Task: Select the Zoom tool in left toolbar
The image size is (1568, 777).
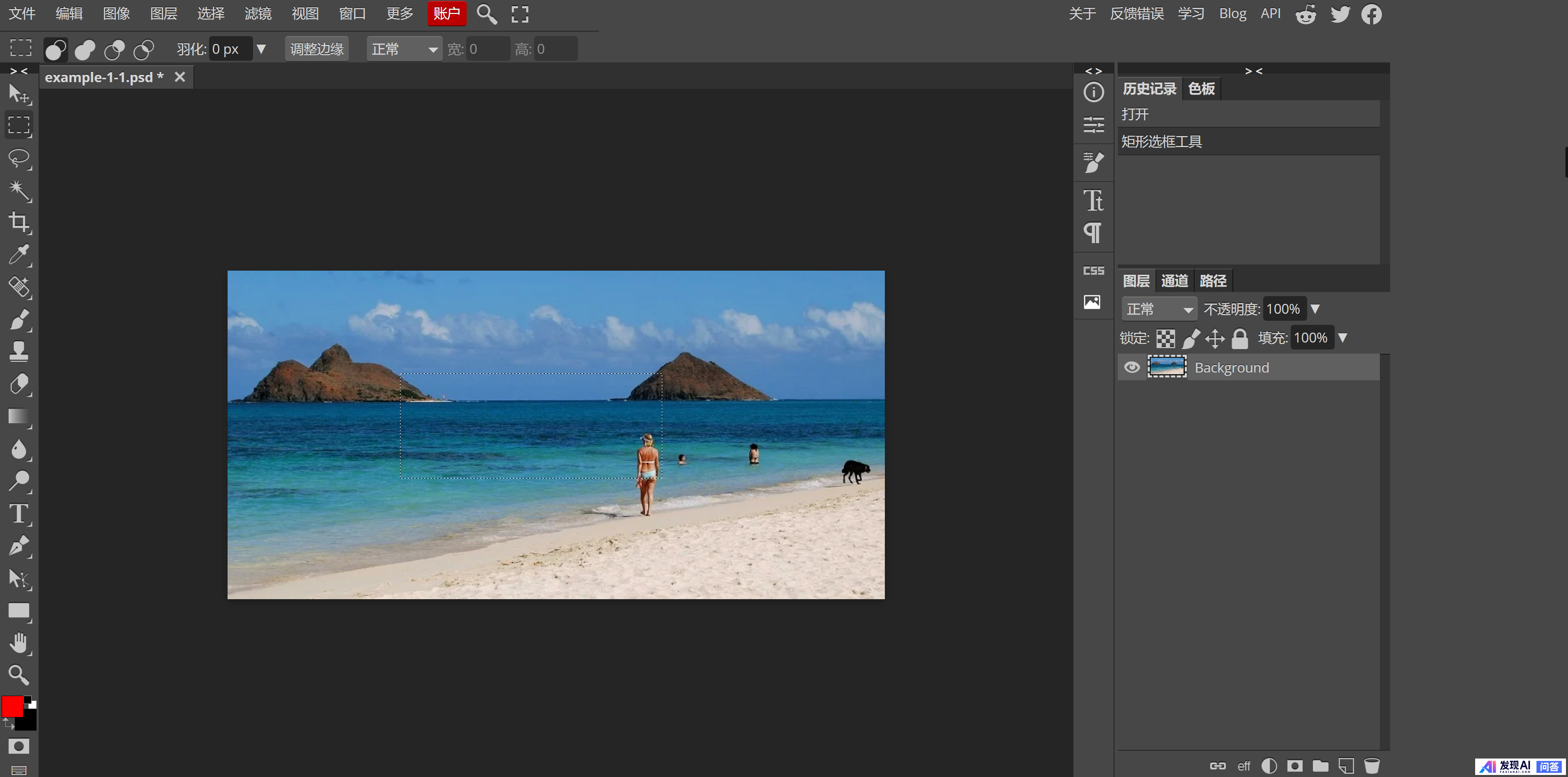Action: coord(19,675)
